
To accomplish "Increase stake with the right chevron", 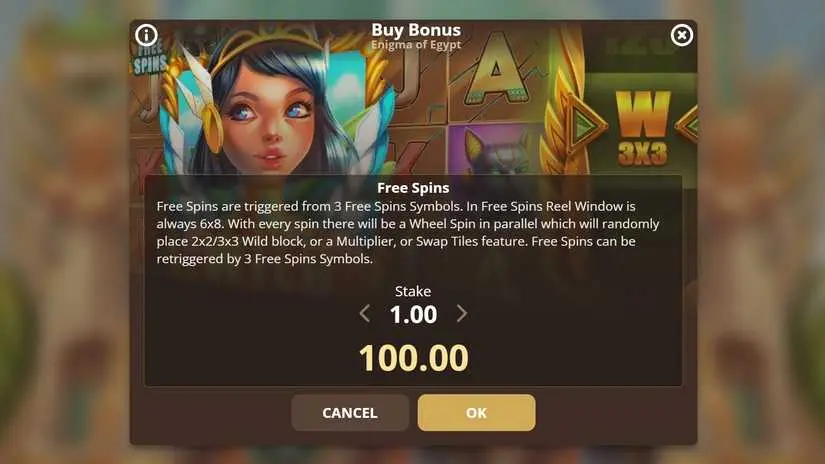I will click(x=461, y=314).
